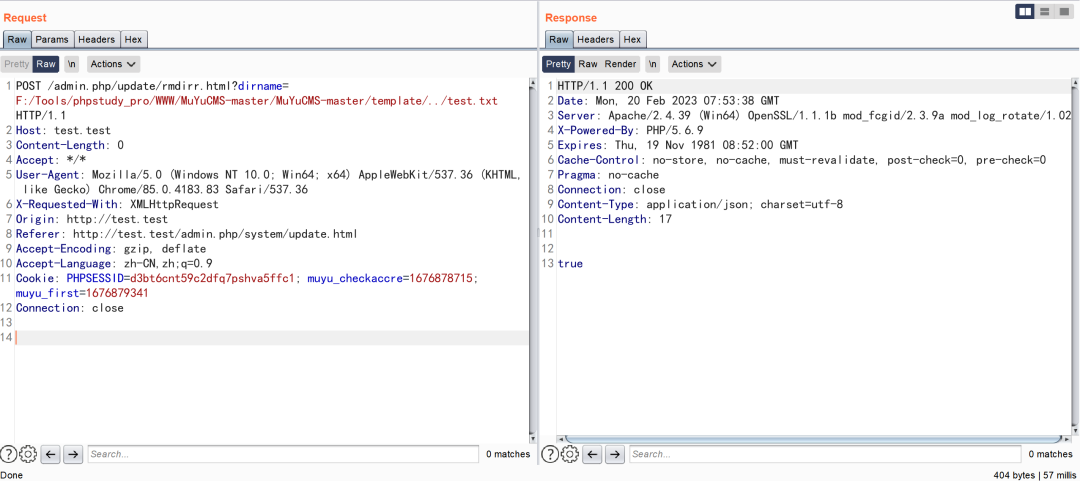Click the Accept-Encoding header line
Screen dimensions: 1080x481
point(111,249)
